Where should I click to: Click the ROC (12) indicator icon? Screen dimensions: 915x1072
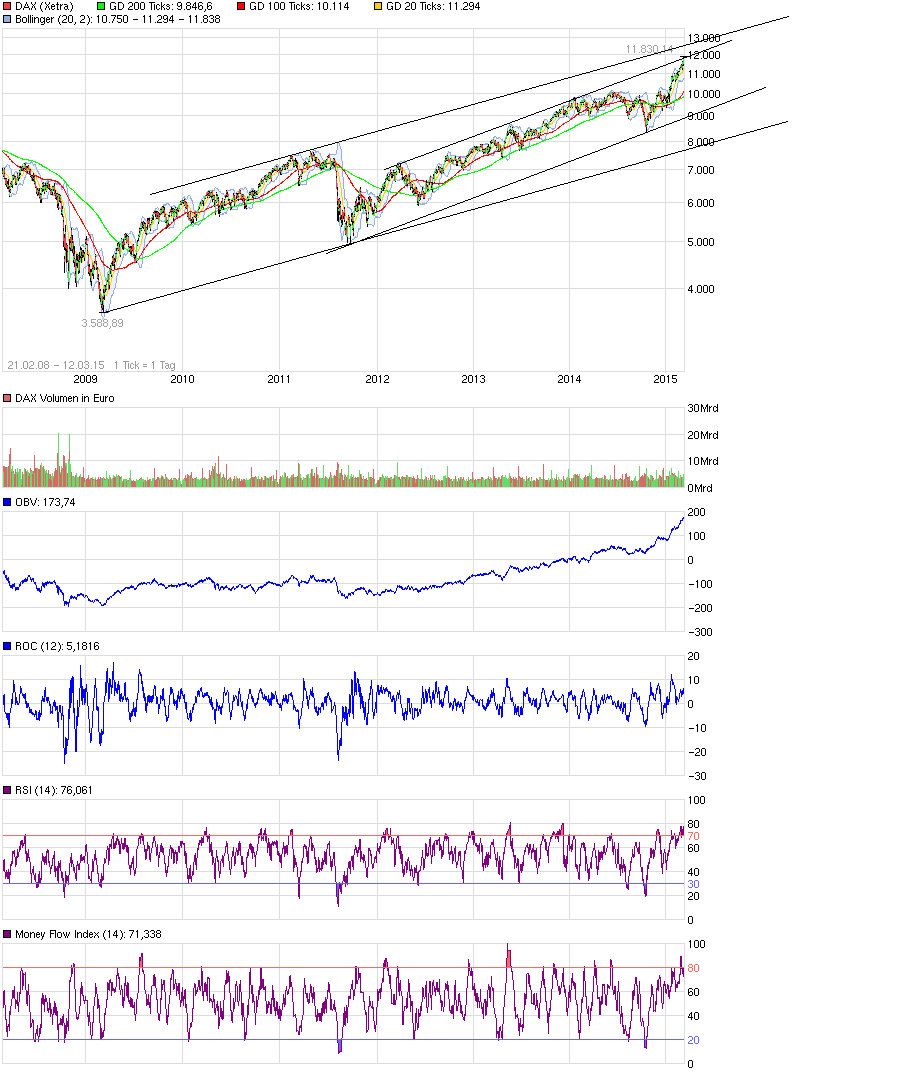(x=7, y=645)
